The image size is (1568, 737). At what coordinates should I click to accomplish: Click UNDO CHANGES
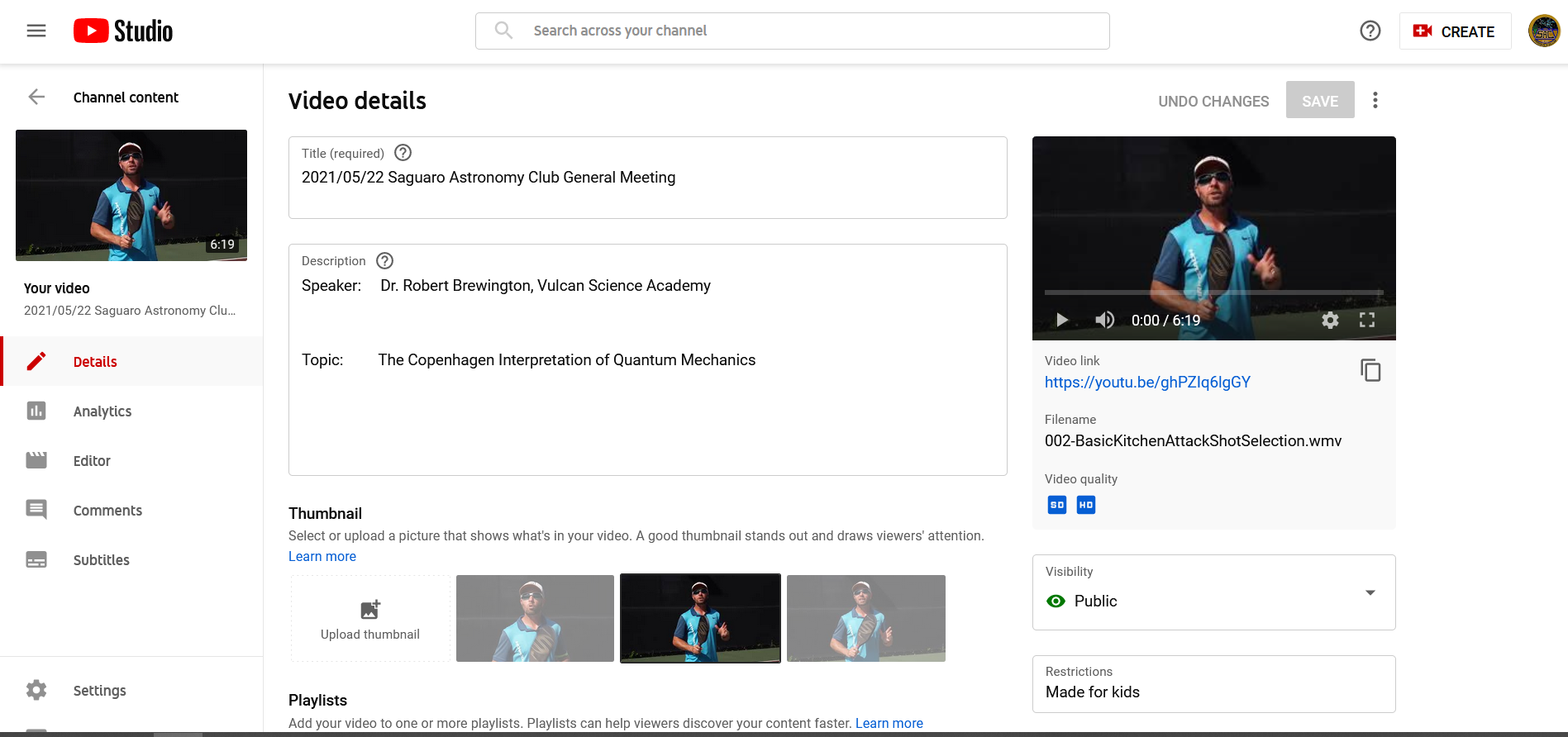[1213, 101]
